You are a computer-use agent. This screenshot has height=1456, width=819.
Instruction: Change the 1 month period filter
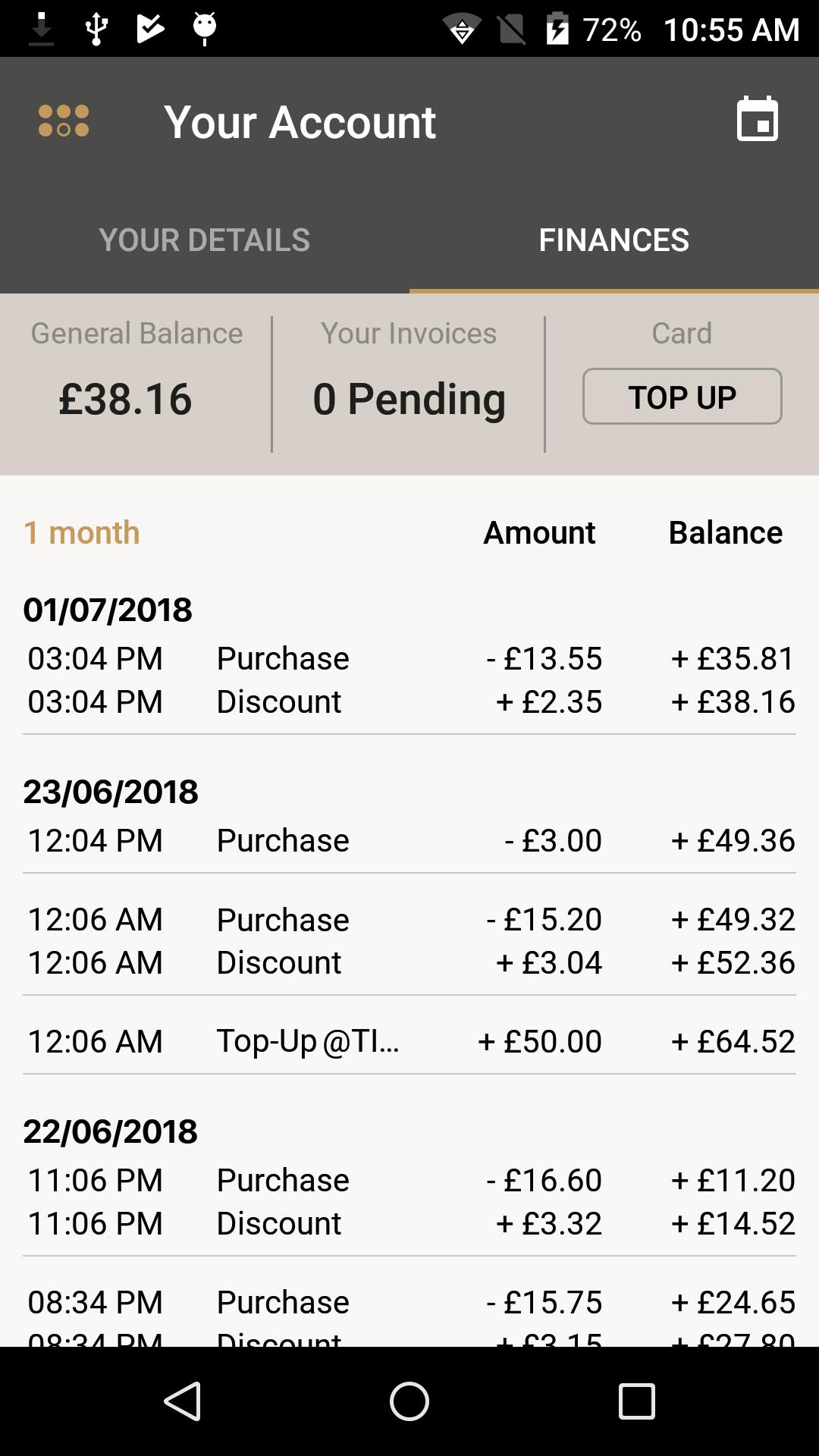point(82,532)
